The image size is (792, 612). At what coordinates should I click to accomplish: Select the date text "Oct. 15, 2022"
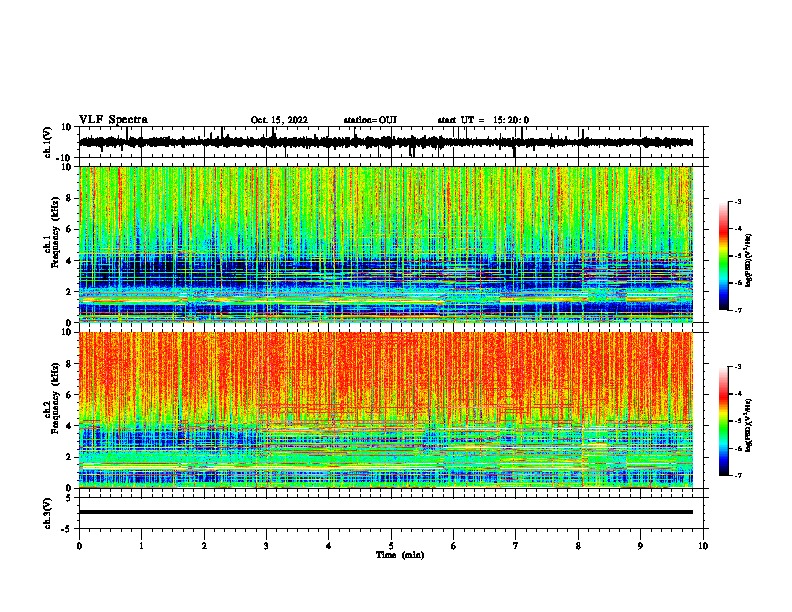click(x=279, y=120)
